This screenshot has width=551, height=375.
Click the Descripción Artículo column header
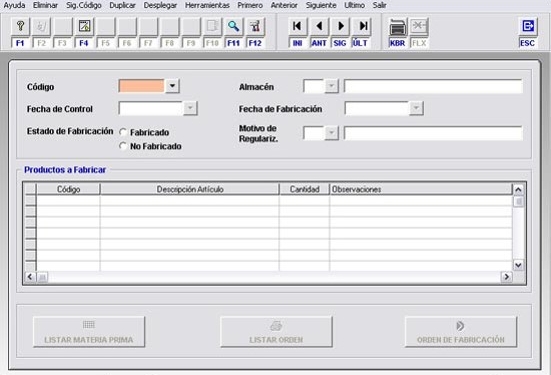[x=190, y=189]
